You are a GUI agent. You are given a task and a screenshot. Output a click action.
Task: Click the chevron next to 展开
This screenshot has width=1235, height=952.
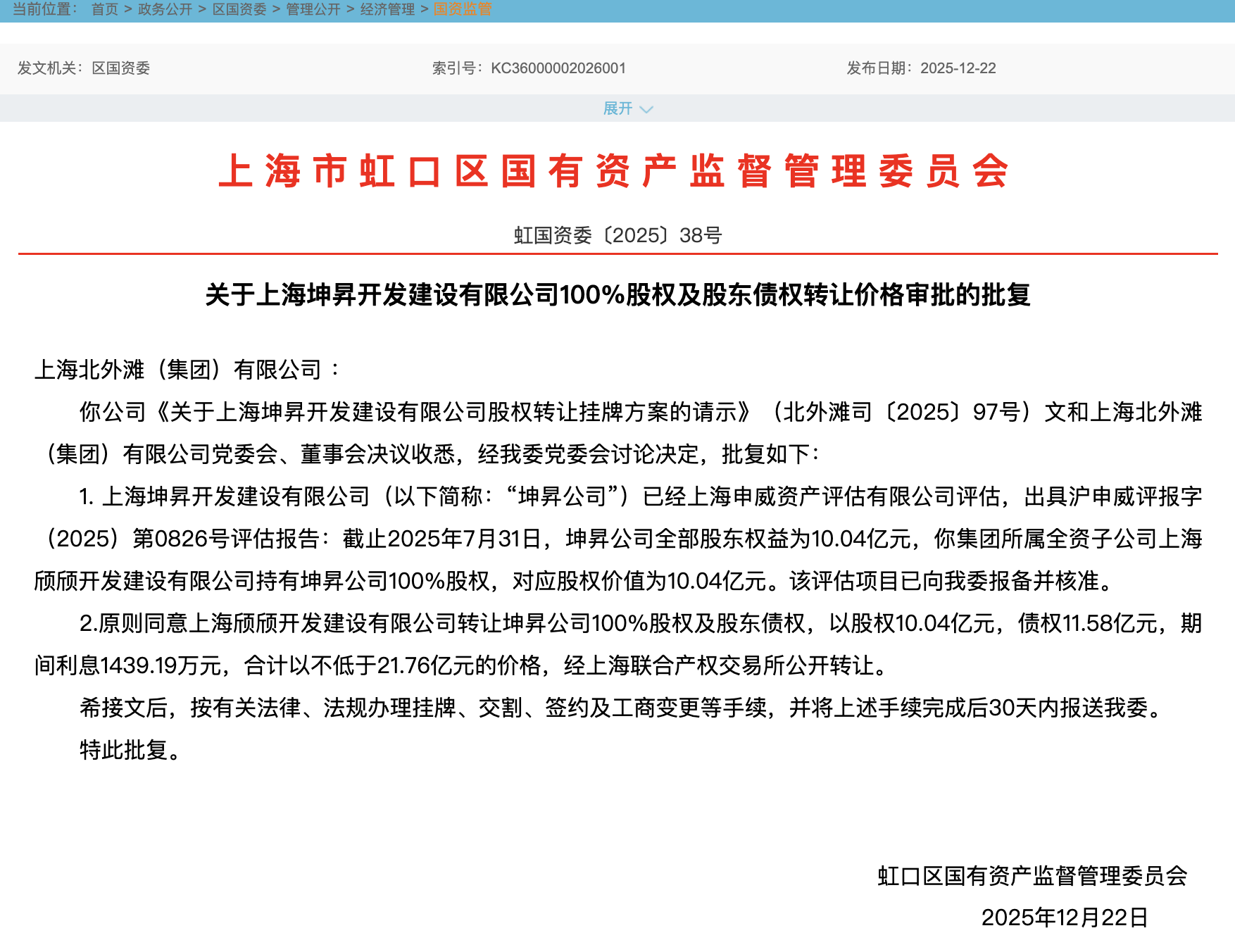pyautogui.click(x=646, y=109)
